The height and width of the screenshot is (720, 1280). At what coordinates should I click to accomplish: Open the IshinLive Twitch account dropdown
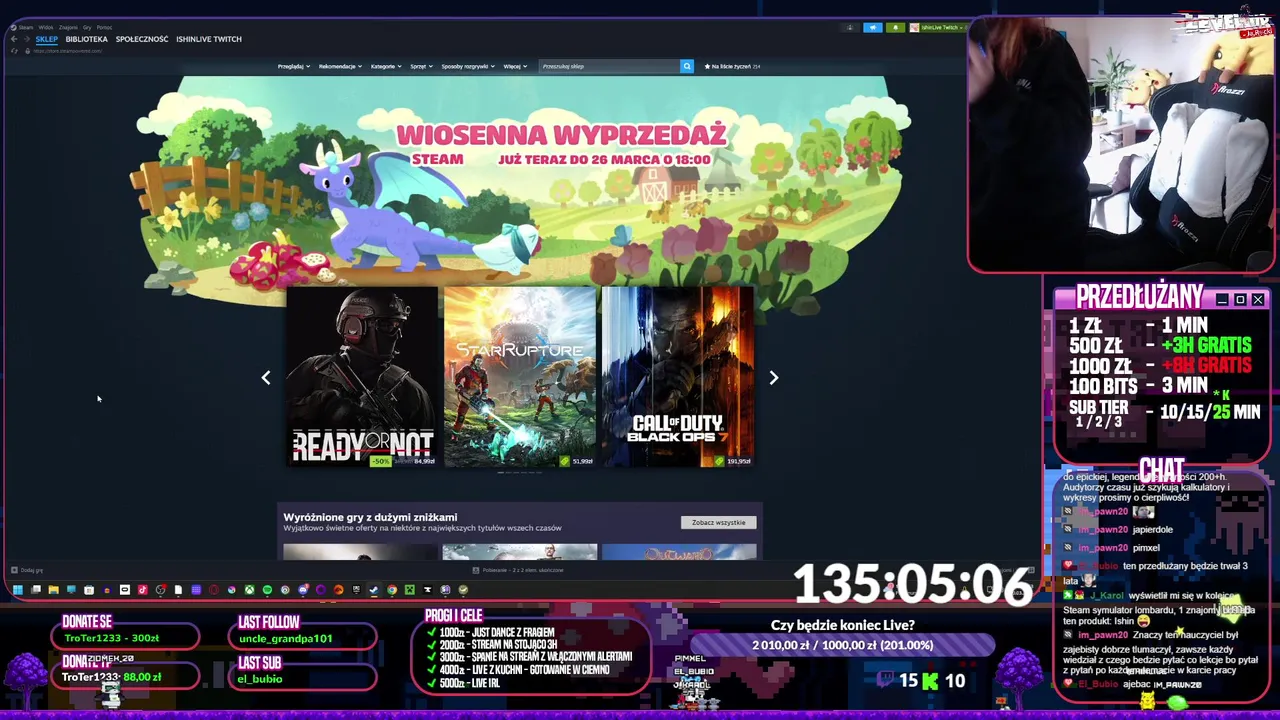938,28
